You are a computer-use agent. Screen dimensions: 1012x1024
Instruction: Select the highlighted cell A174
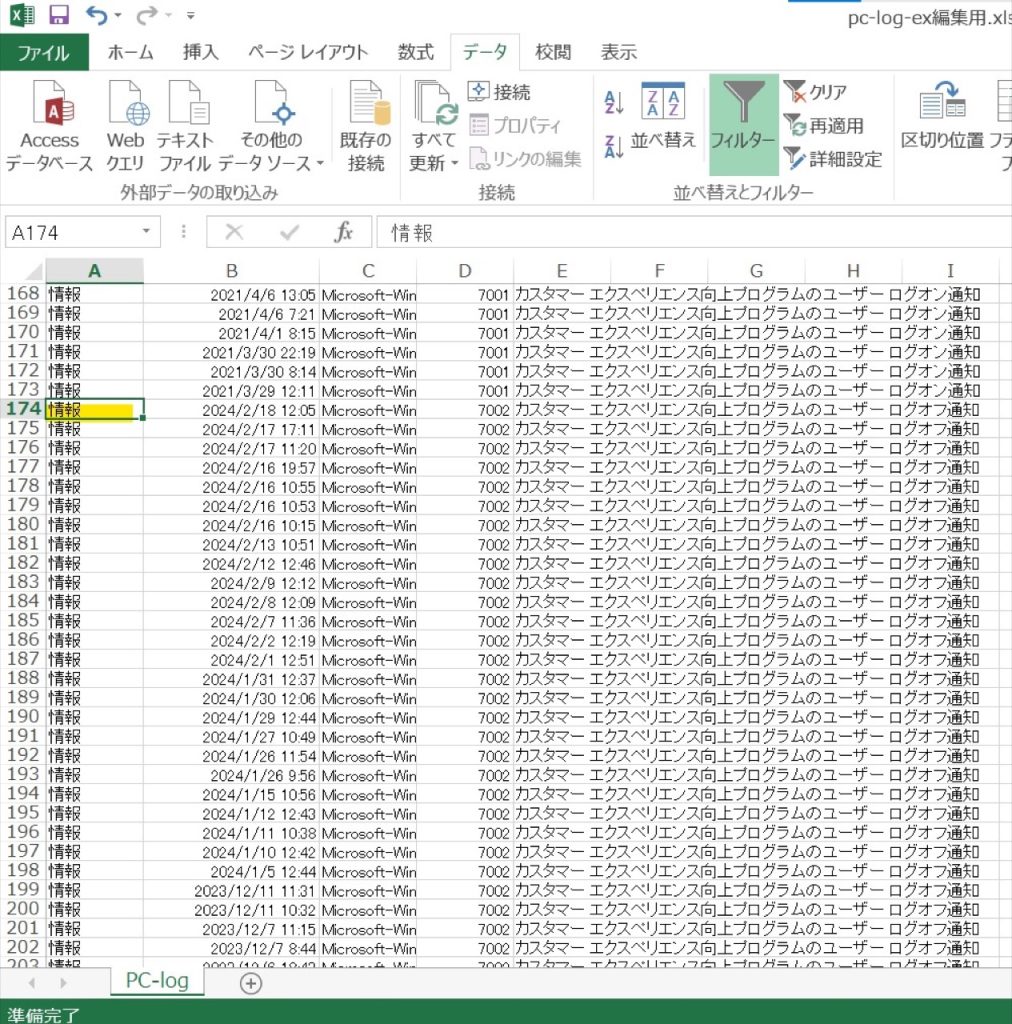click(x=95, y=410)
